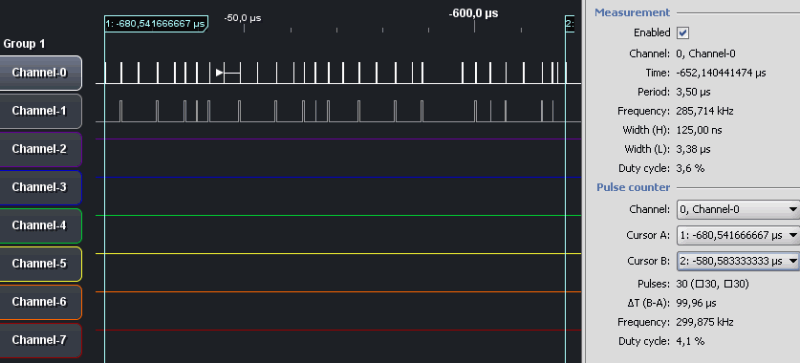Screen dimensions: 800x363
Task: Uncheck the Measurement Enabled checkbox
Action: click(x=683, y=33)
